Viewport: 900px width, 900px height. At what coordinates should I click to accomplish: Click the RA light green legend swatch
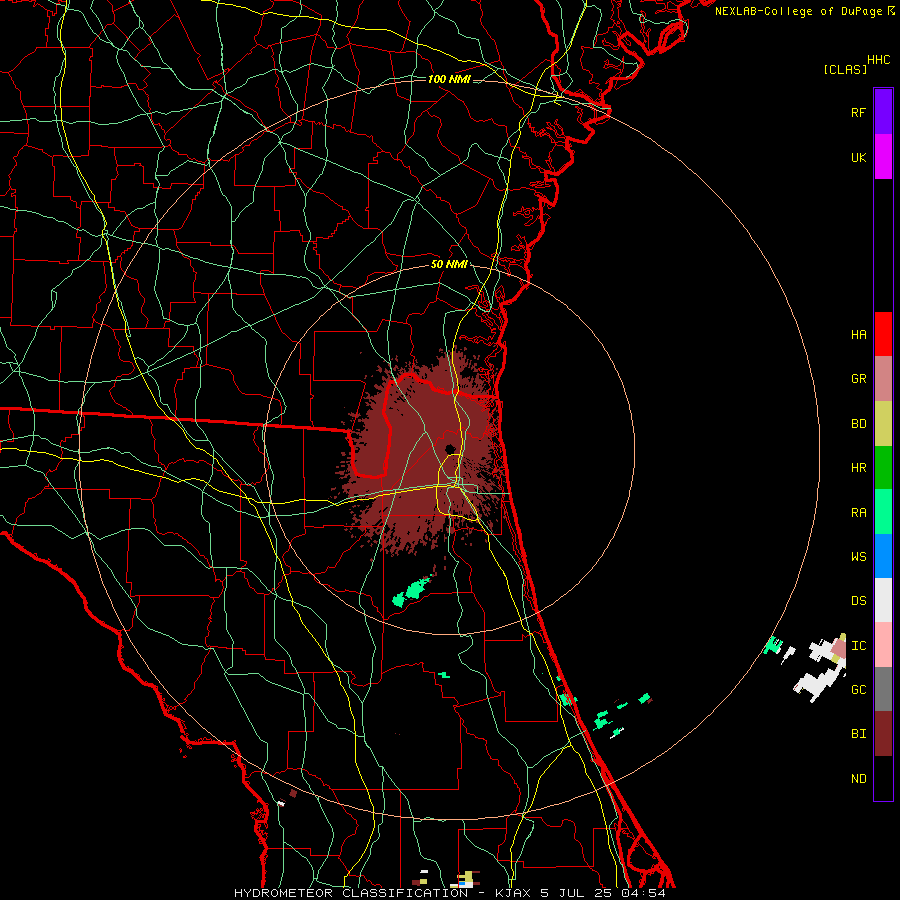(x=883, y=512)
